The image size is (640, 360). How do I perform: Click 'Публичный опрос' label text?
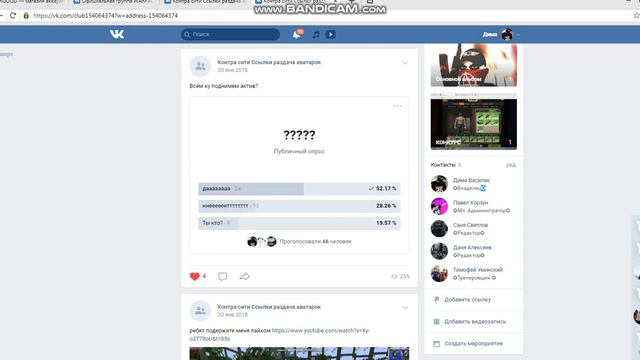click(299, 151)
